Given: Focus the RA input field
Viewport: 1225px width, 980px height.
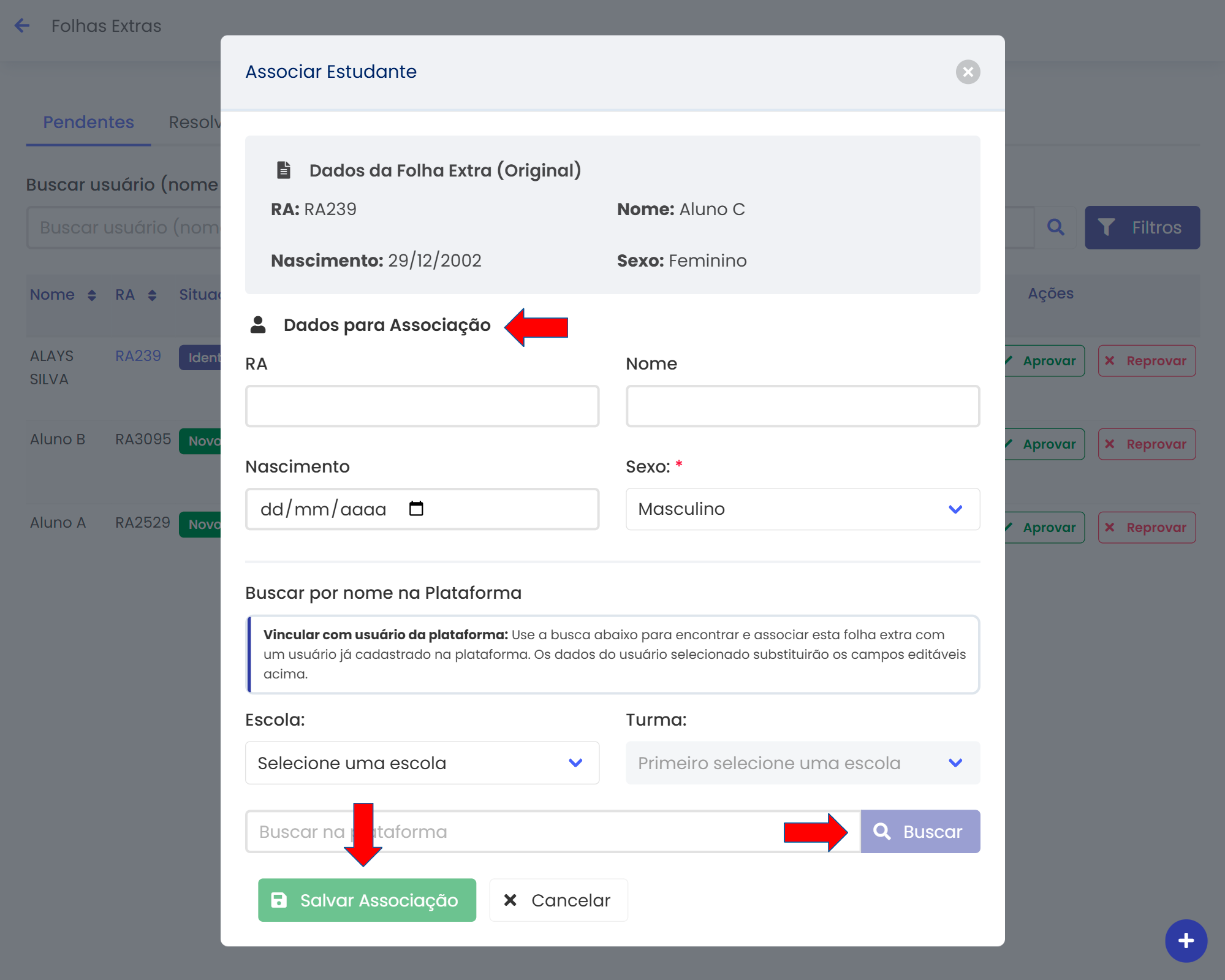Looking at the screenshot, I should [422, 406].
